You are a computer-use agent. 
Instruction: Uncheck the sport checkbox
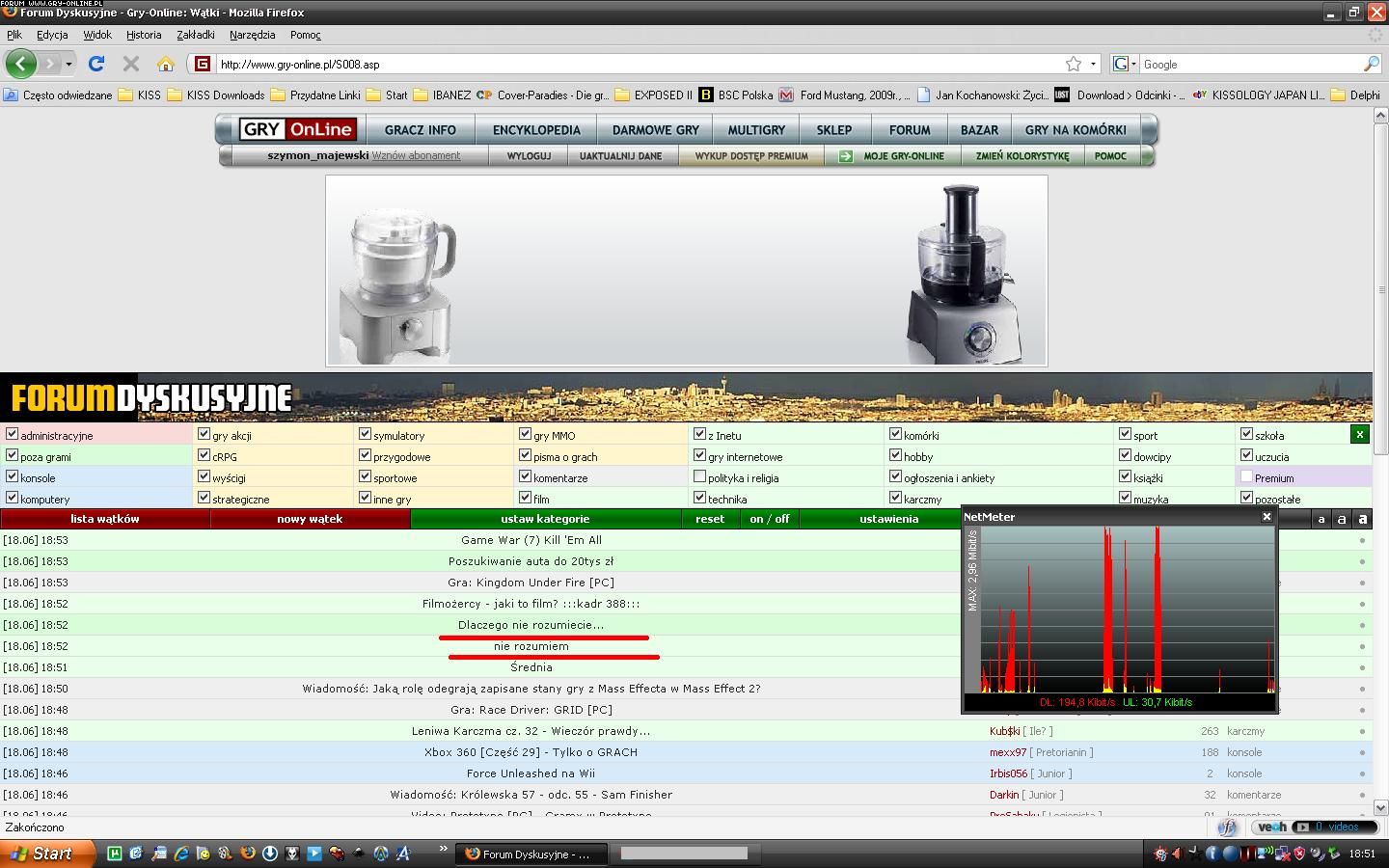click(1125, 434)
